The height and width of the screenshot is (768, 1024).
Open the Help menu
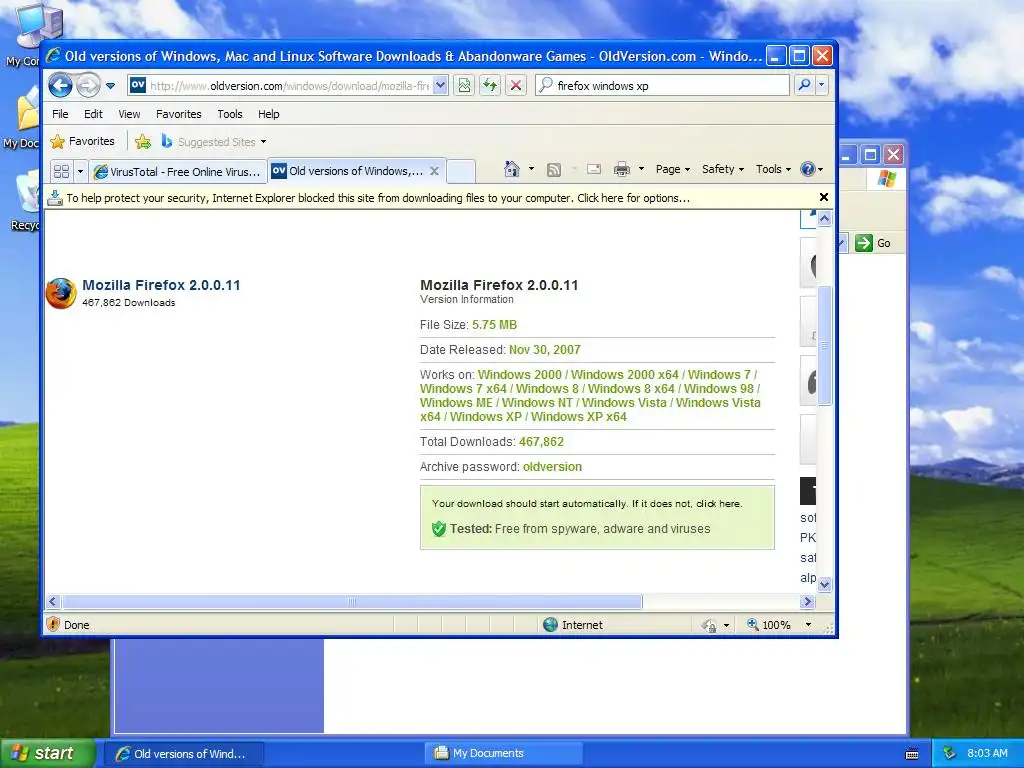coord(268,114)
